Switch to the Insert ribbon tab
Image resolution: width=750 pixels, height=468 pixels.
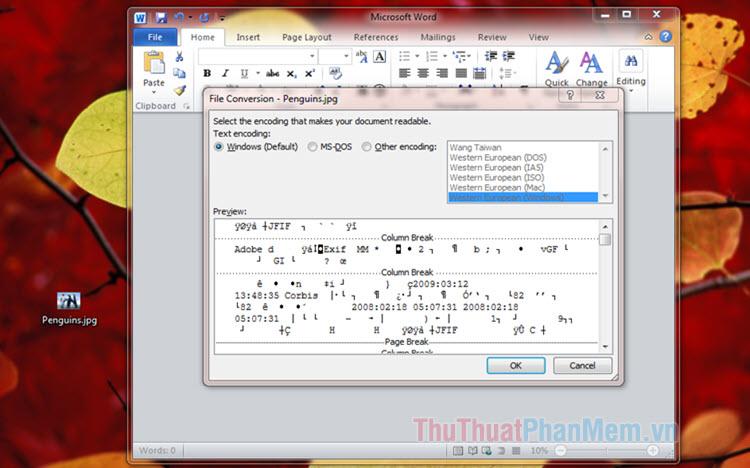[248, 37]
